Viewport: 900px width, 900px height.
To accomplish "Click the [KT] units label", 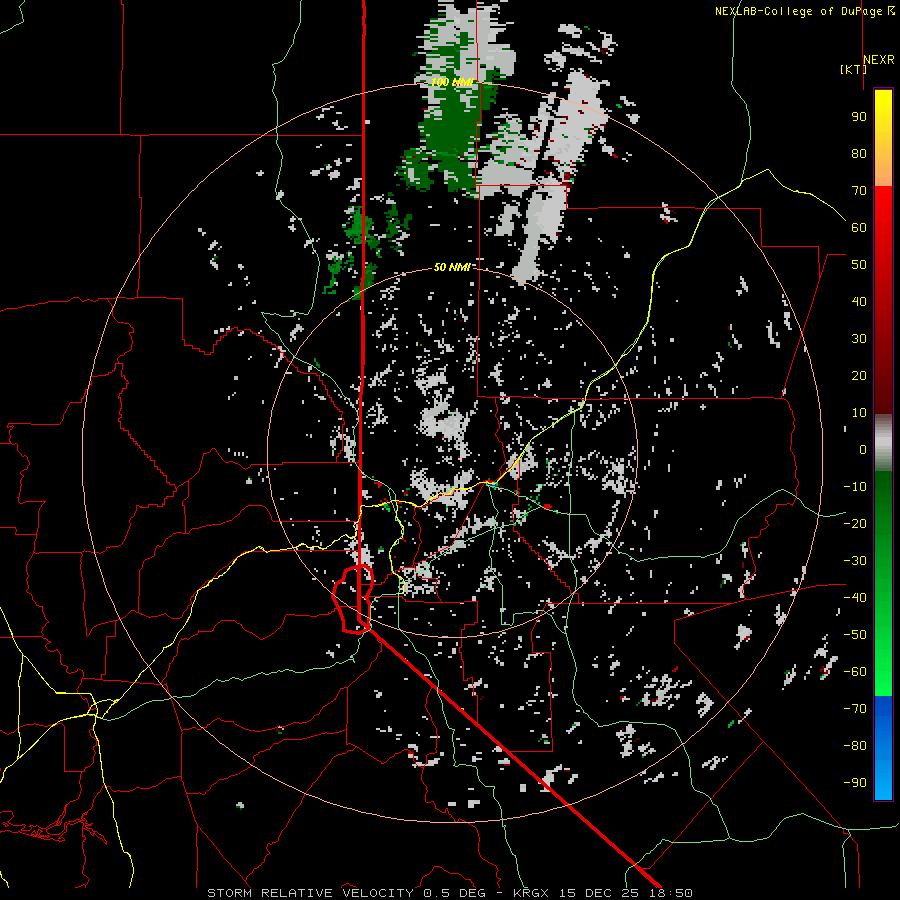I will (x=853, y=69).
